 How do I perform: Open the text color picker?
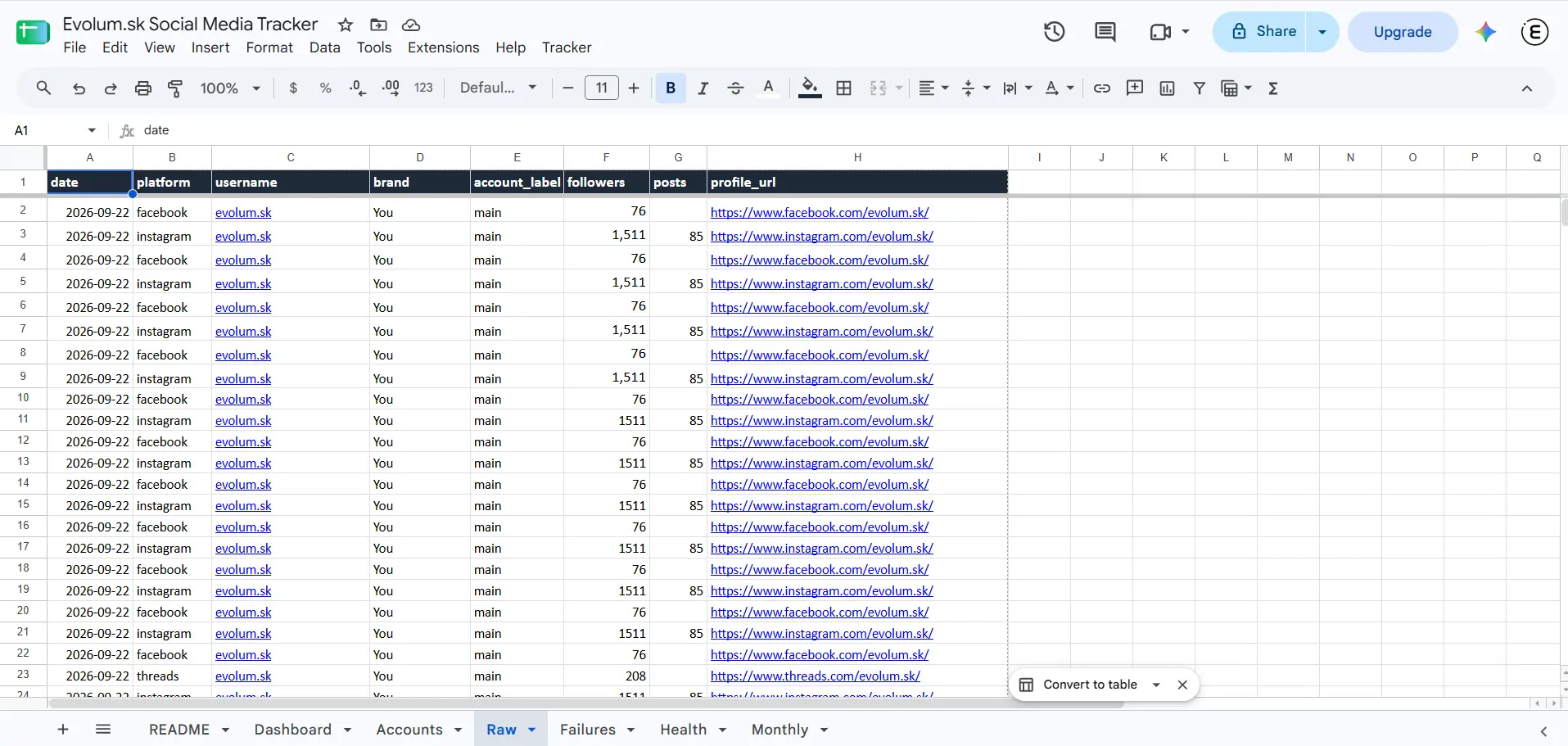tap(768, 88)
